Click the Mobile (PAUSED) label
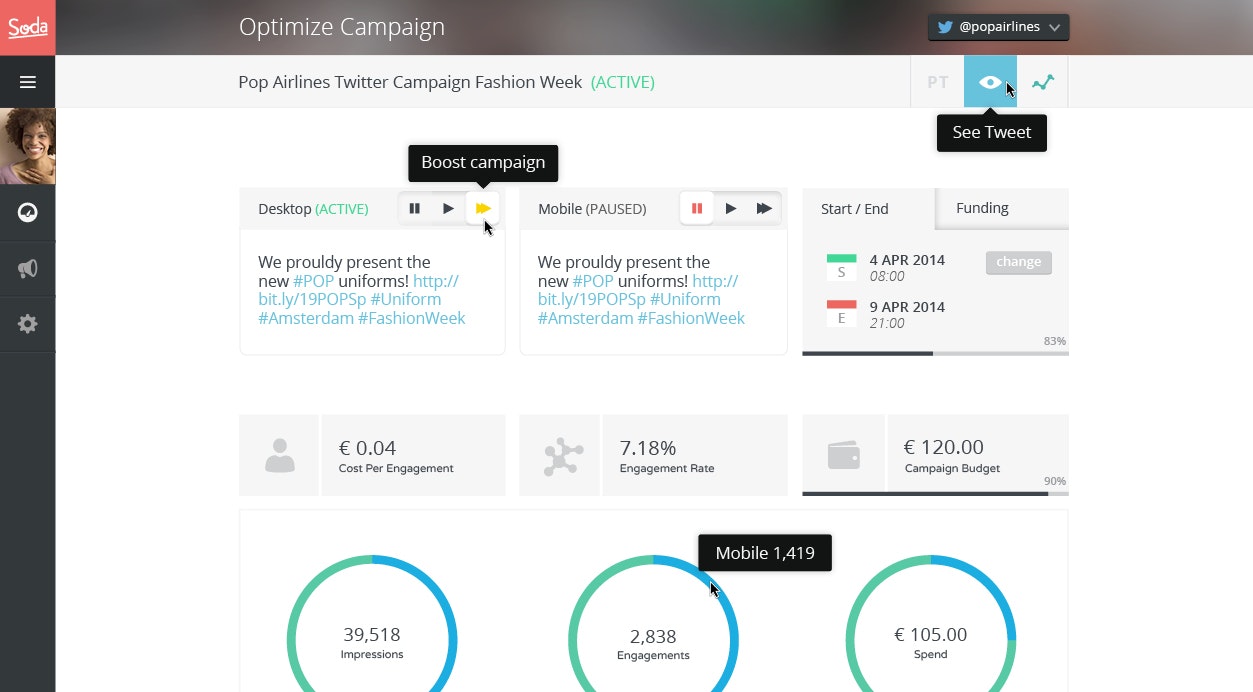Screen dimensions: 1253x692 pyautogui.click(x=592, y=209)
